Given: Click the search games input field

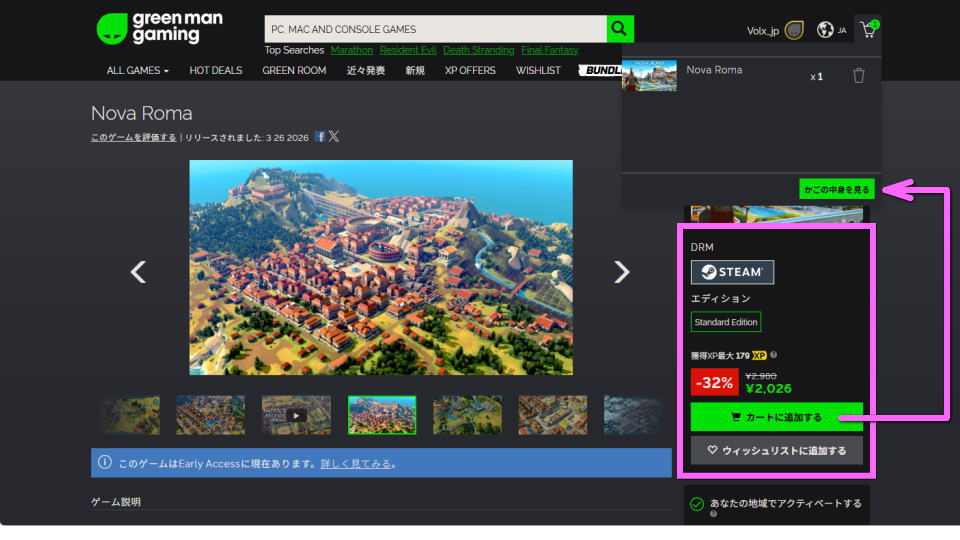Looking at the screenshot, I should coord(435,29).
